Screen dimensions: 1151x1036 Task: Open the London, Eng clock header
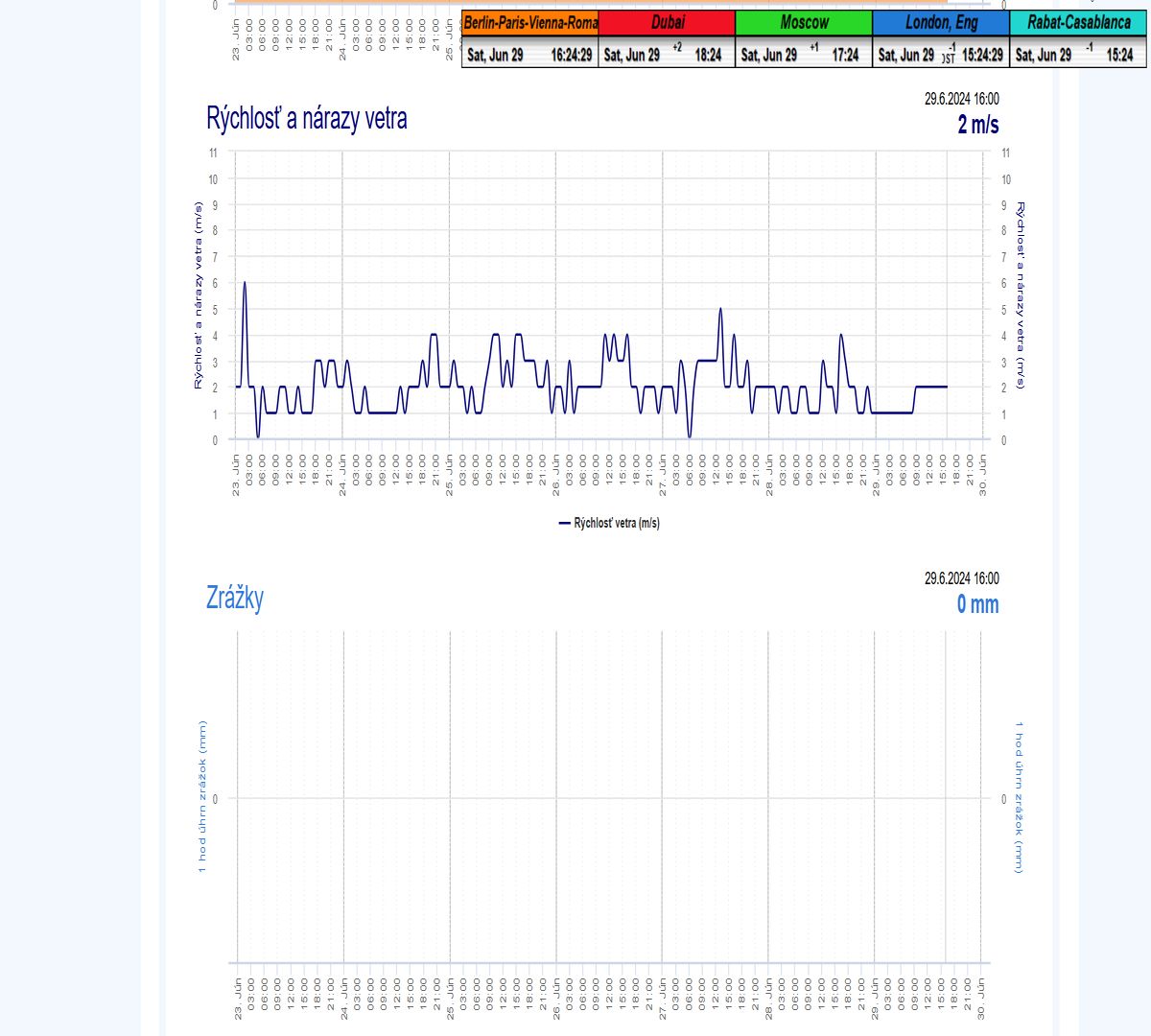(x=941, y=23)
